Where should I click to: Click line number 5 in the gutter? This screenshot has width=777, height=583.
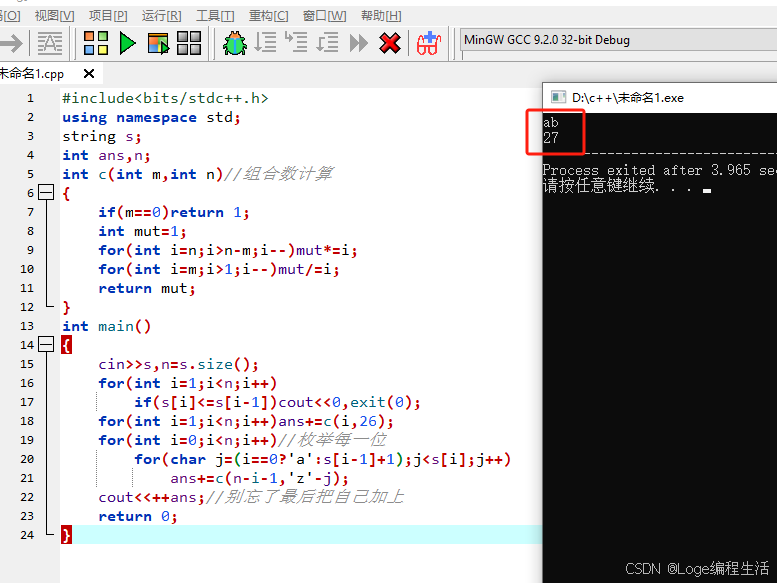[30, 174]
